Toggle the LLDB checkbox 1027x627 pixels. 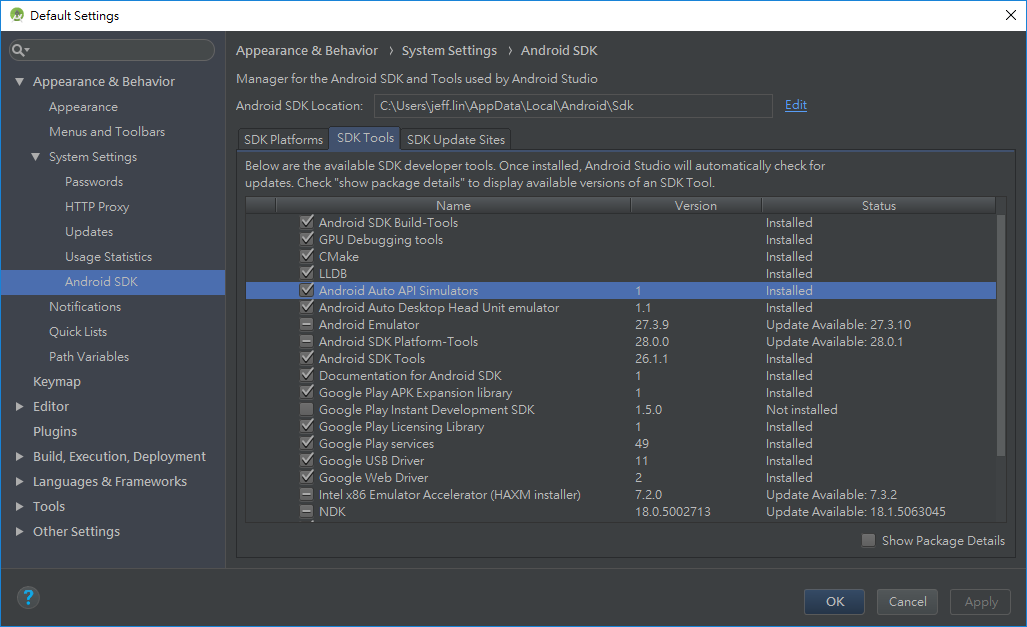[307, 273]
